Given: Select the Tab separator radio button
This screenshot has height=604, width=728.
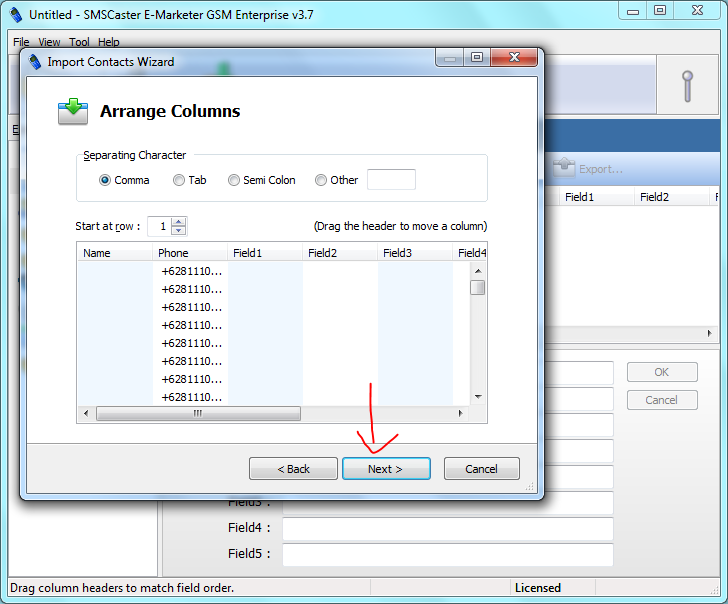Looking at the screenshot, I should pos(179,180).
